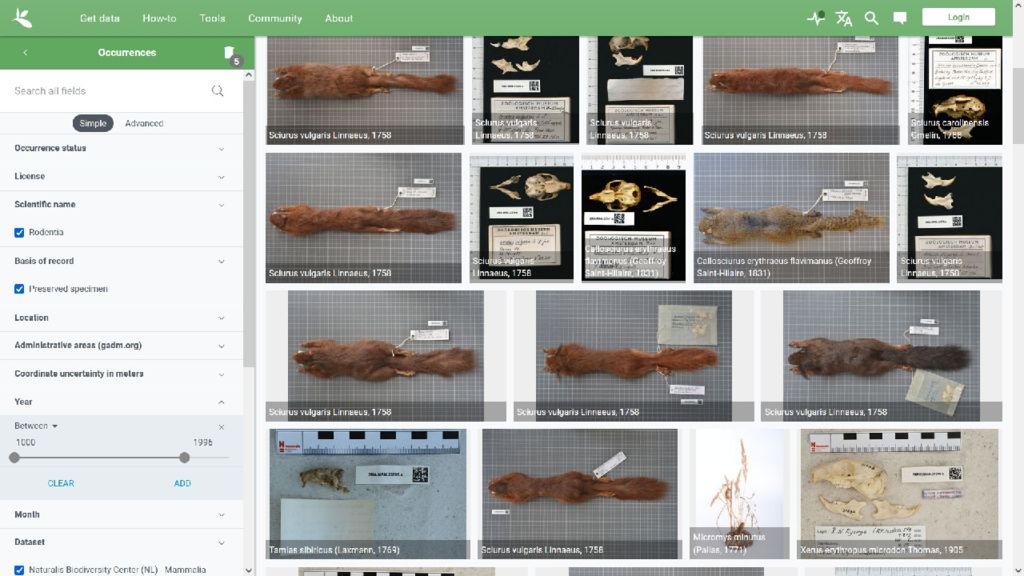This screenshot has width=1024, height=576.
Task: Switch to Simple filter mode
Action: [93, 123]
